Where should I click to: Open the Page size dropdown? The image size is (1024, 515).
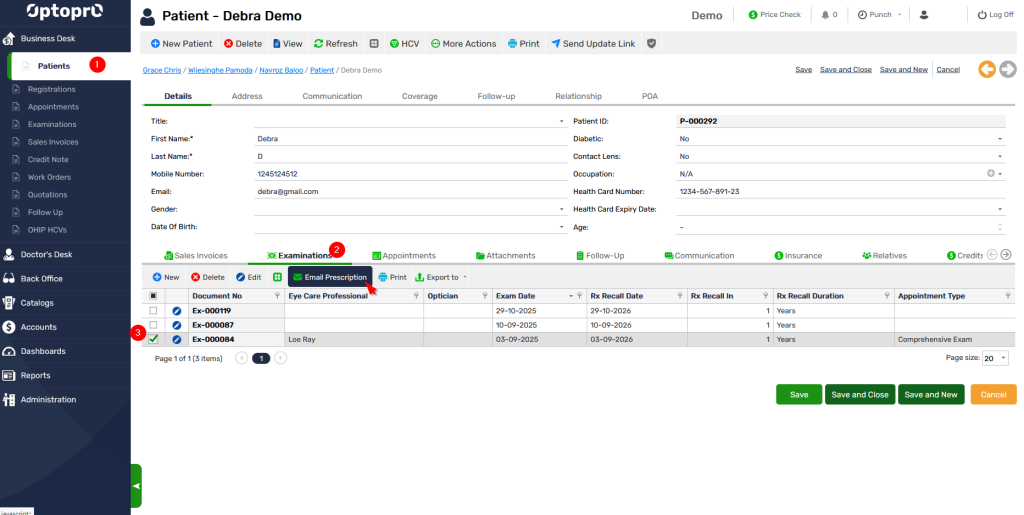click(995, 357)
